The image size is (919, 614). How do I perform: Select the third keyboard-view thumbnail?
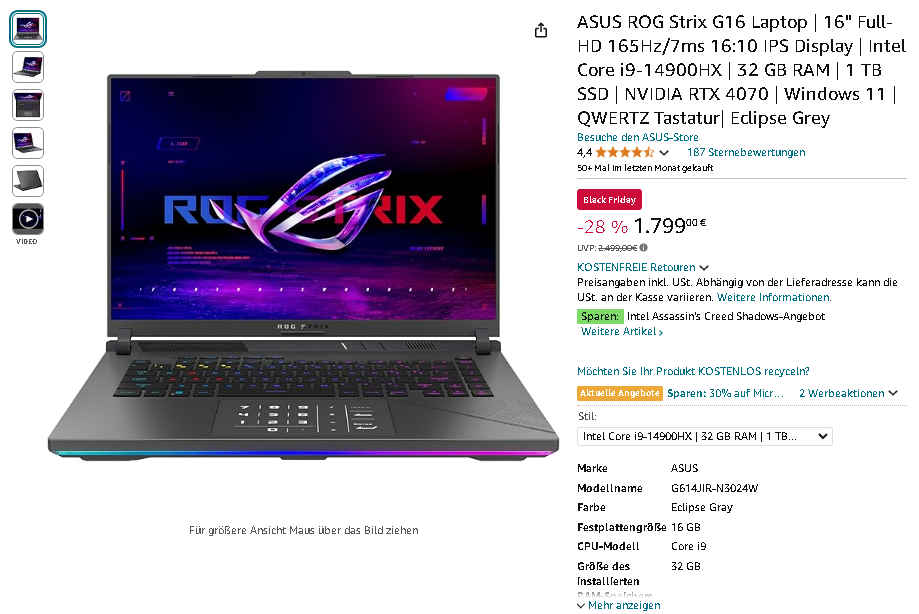[28, 105]
